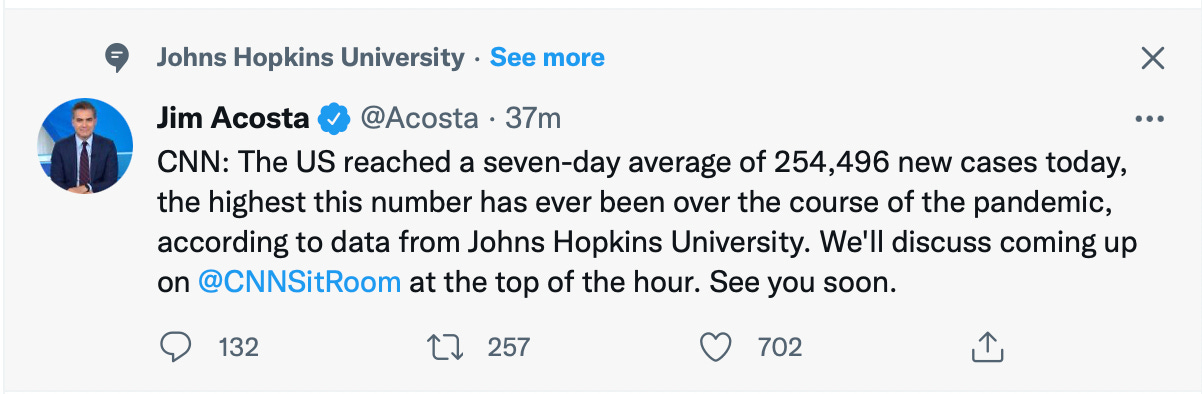
Task: Open the tweet via the 37m timestamp
Action: point(533,118)
